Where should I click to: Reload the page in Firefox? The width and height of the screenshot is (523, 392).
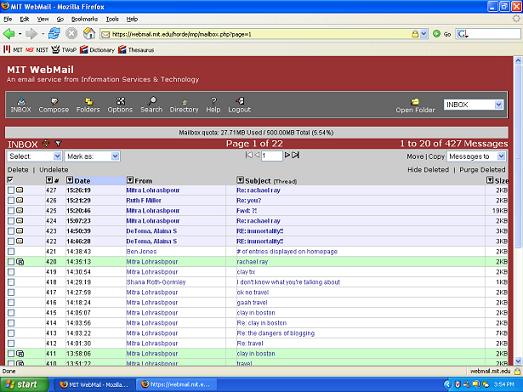pyautogui.click(x=54, y=34)
